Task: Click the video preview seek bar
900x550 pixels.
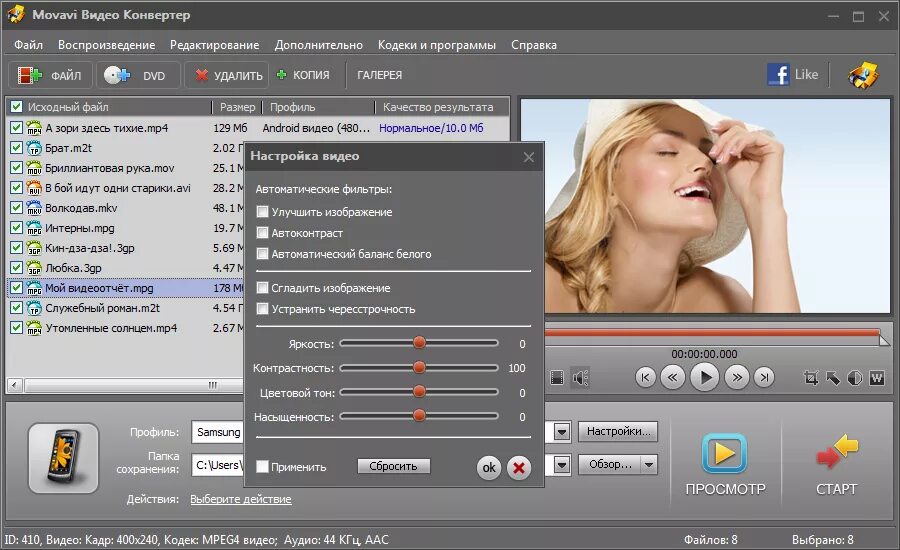Action: coord(712,333)
